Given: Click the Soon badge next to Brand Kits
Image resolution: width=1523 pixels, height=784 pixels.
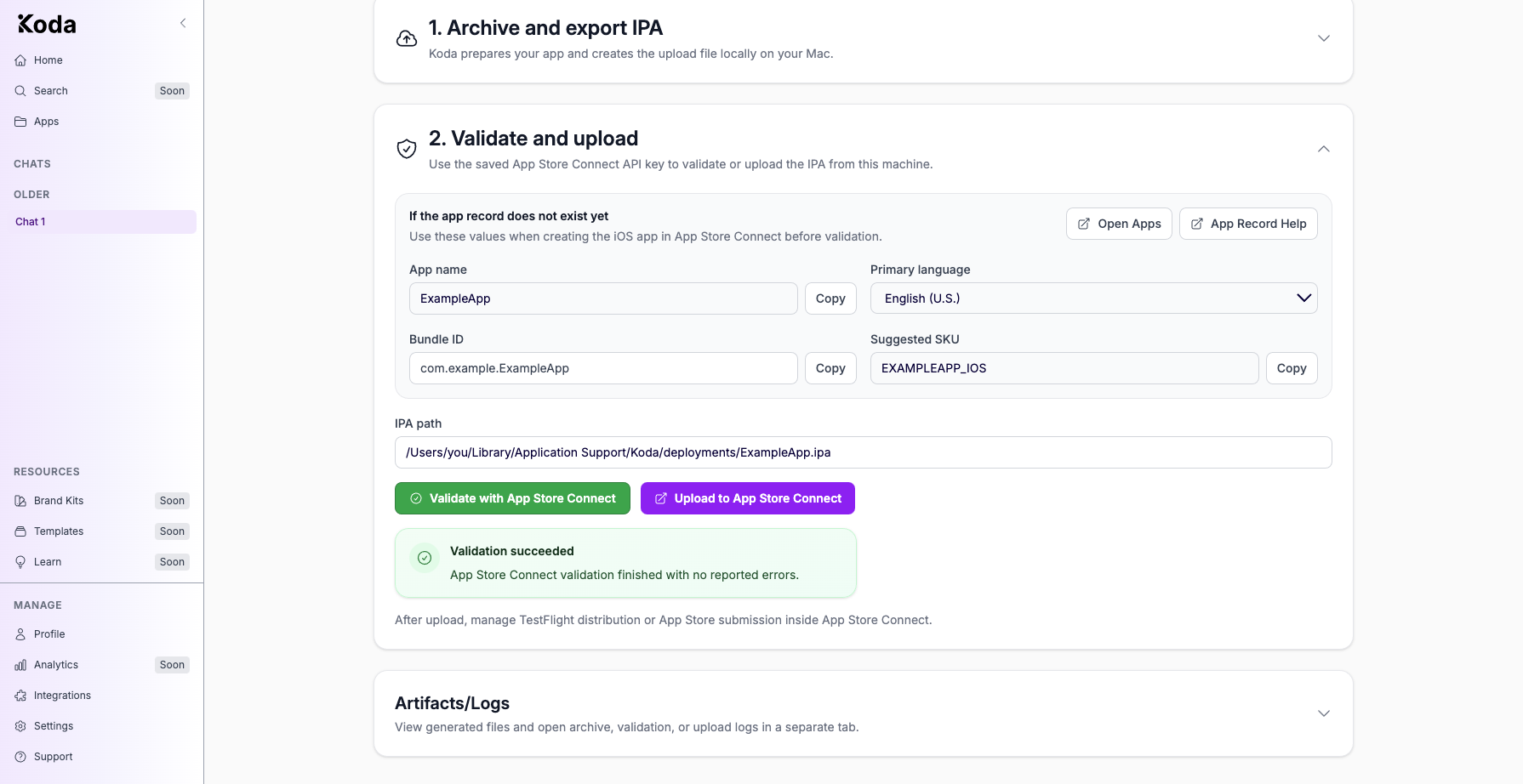Looking at the screenshot, I should pos(172,501).
